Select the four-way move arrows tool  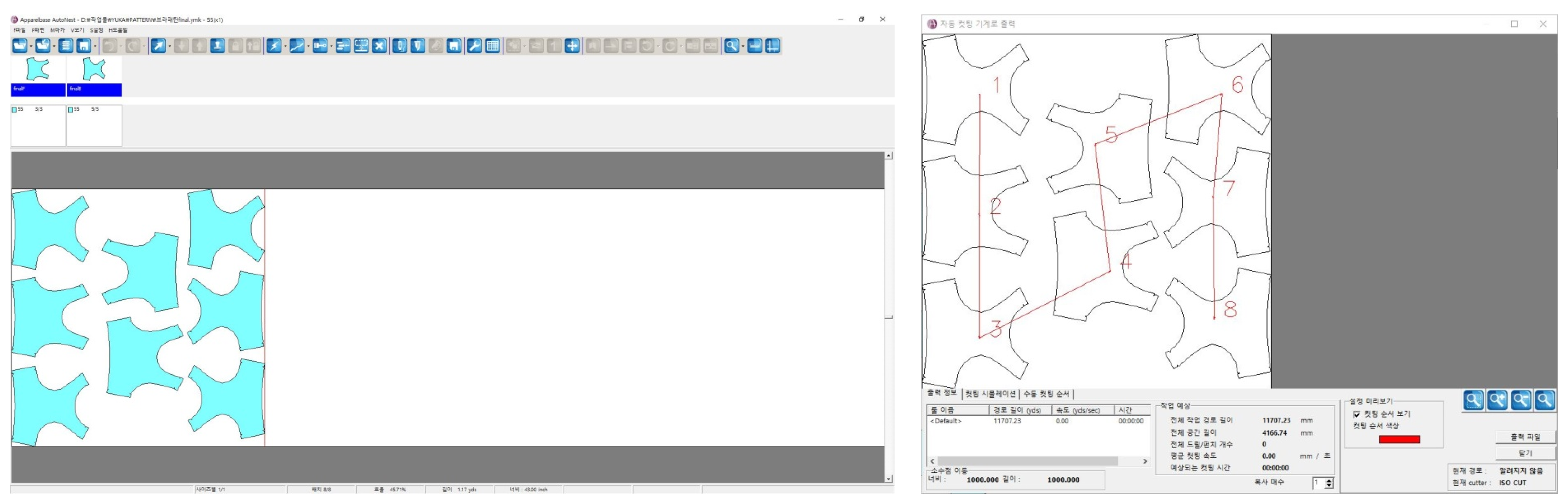[572, 46]
